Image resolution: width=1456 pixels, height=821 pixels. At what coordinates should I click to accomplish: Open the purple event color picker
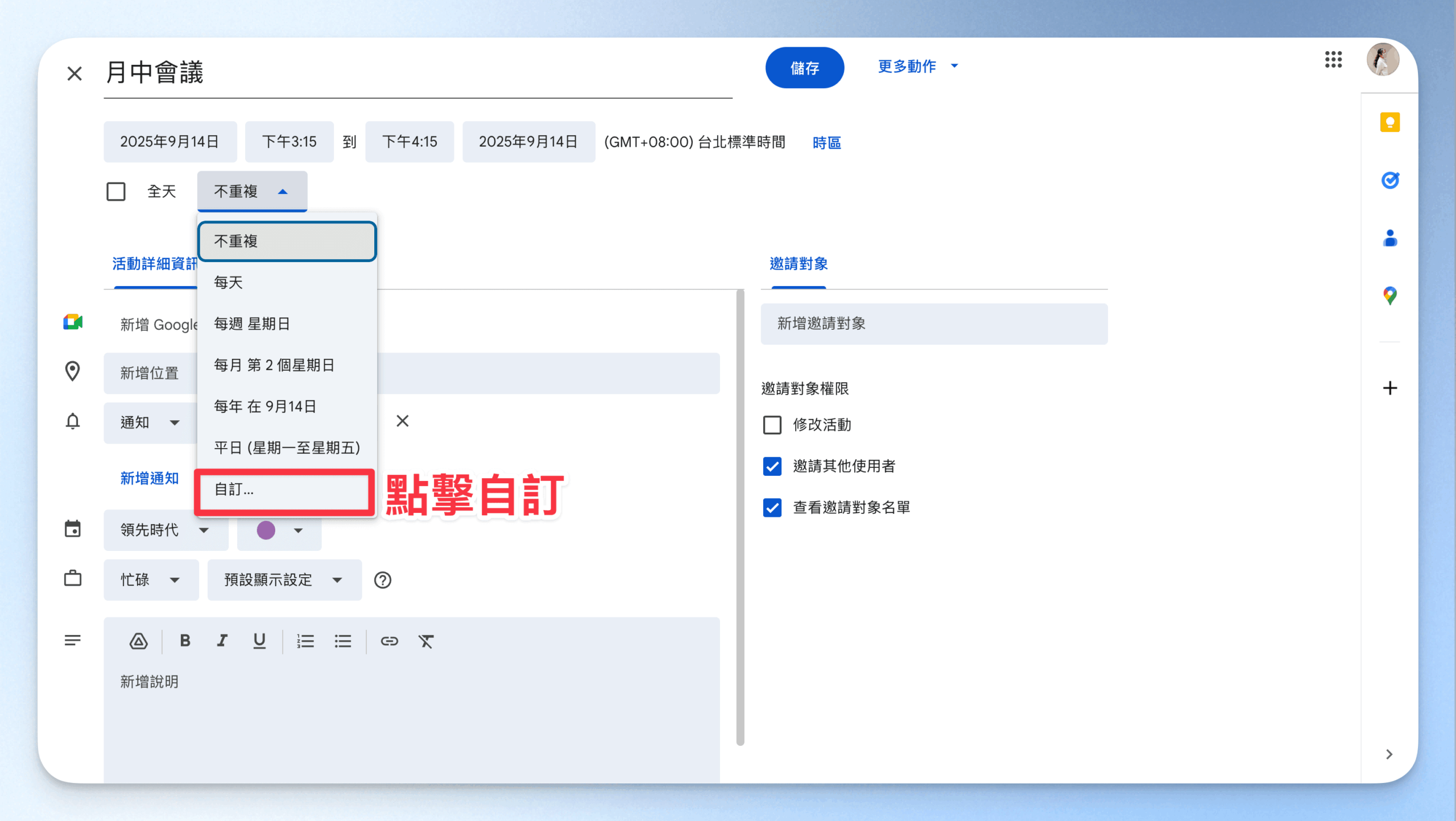(279, 530)
